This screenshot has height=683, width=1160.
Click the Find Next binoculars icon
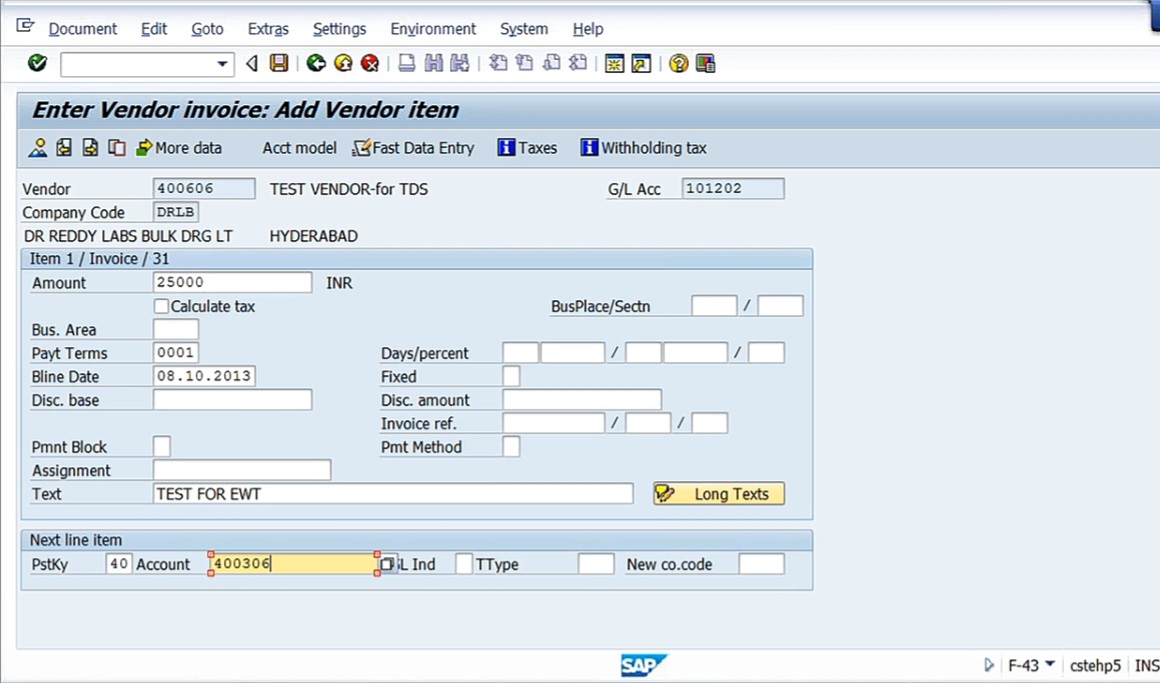pos(460,63)
